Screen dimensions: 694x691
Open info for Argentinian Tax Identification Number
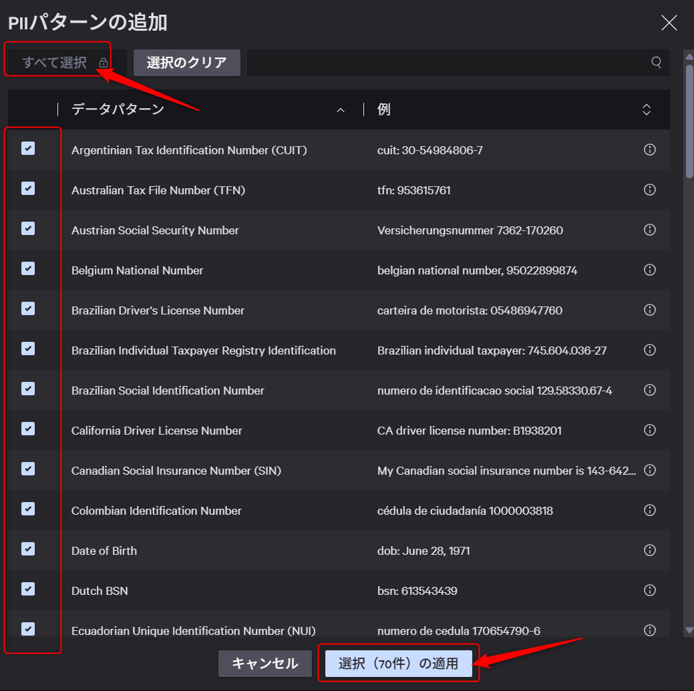pos(649,150)
